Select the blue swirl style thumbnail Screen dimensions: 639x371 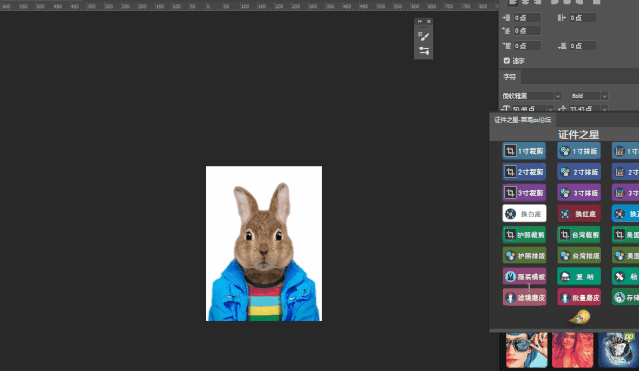618,350
